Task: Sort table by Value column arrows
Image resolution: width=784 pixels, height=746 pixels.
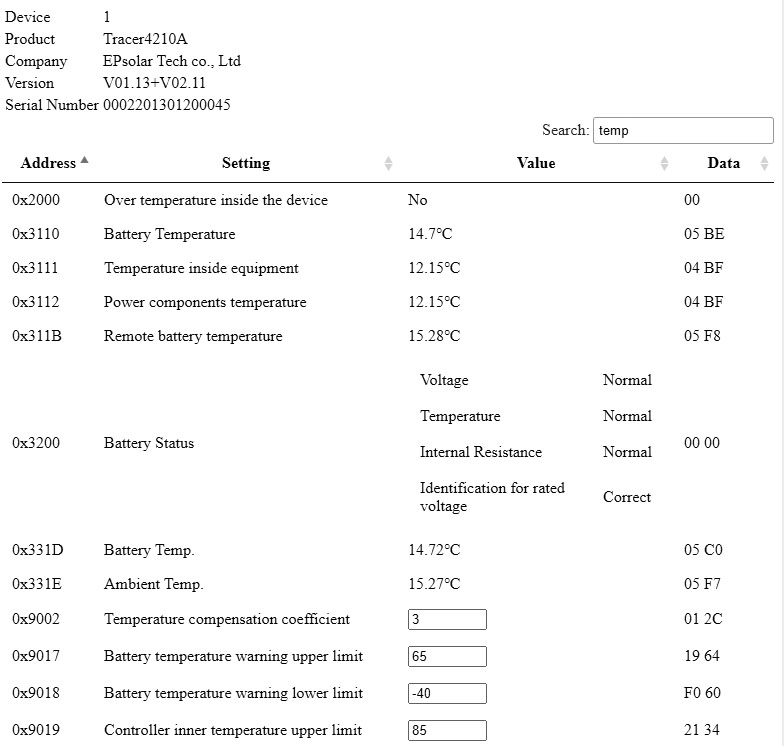Action: click(664, 164)
